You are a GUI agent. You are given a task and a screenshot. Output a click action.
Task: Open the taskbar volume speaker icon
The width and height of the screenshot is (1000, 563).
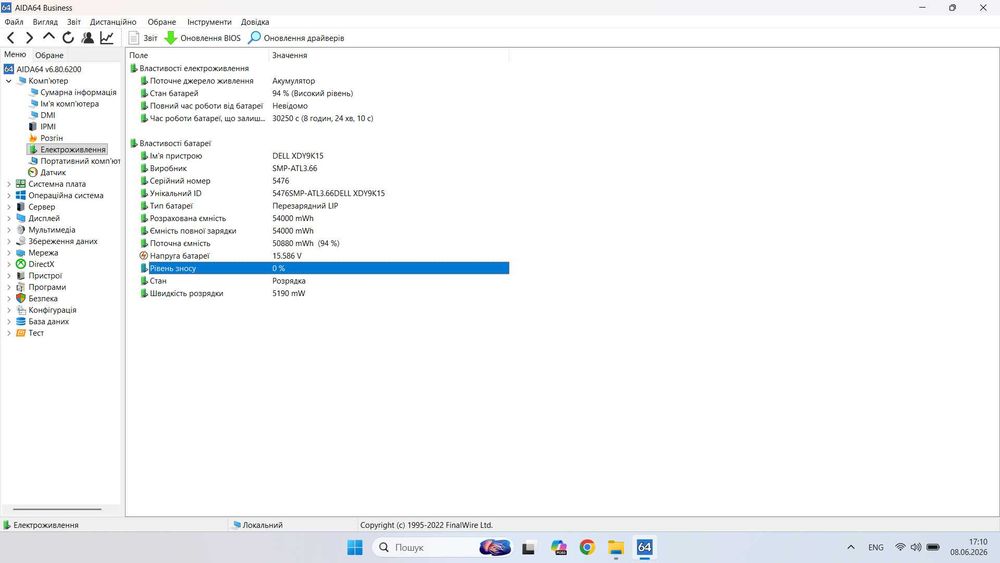916,547
